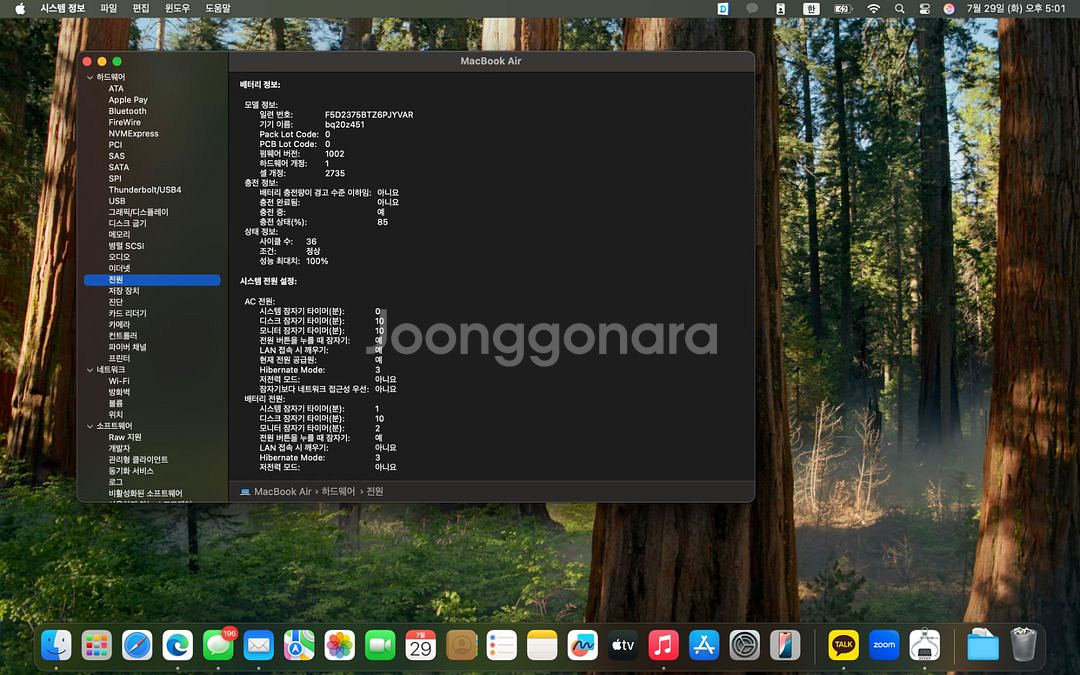1080x675 pixels.
Task: Open Contacts app in the Dock
Action: click(x=461, y=645)
